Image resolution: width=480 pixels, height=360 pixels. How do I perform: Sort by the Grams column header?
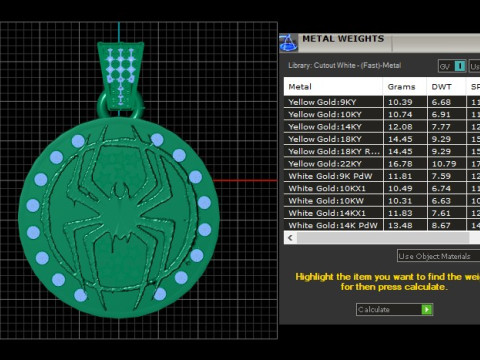(x=405, y=87)
